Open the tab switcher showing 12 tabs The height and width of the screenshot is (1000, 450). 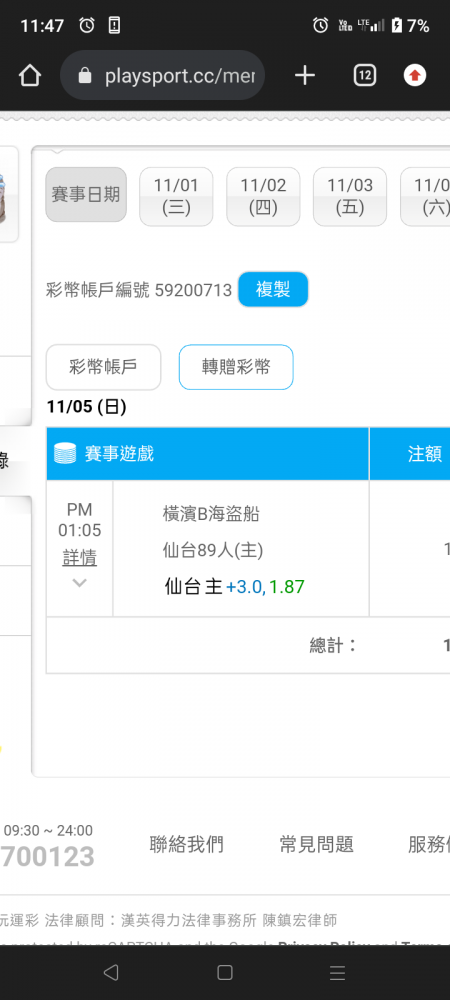click(365, 76)
